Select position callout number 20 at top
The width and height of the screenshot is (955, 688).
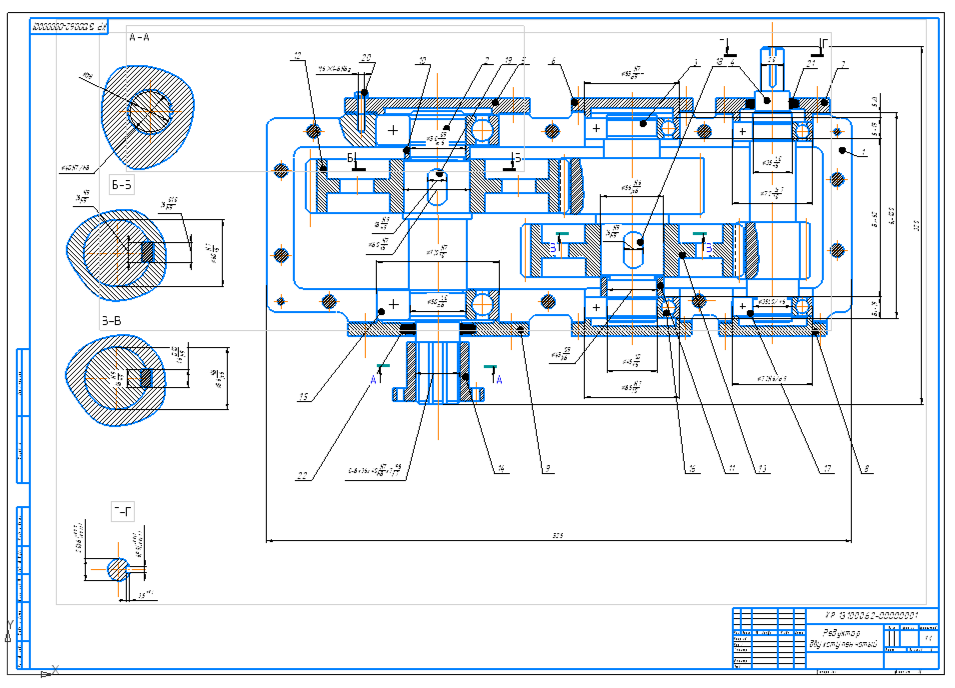[x=366, y=58]
